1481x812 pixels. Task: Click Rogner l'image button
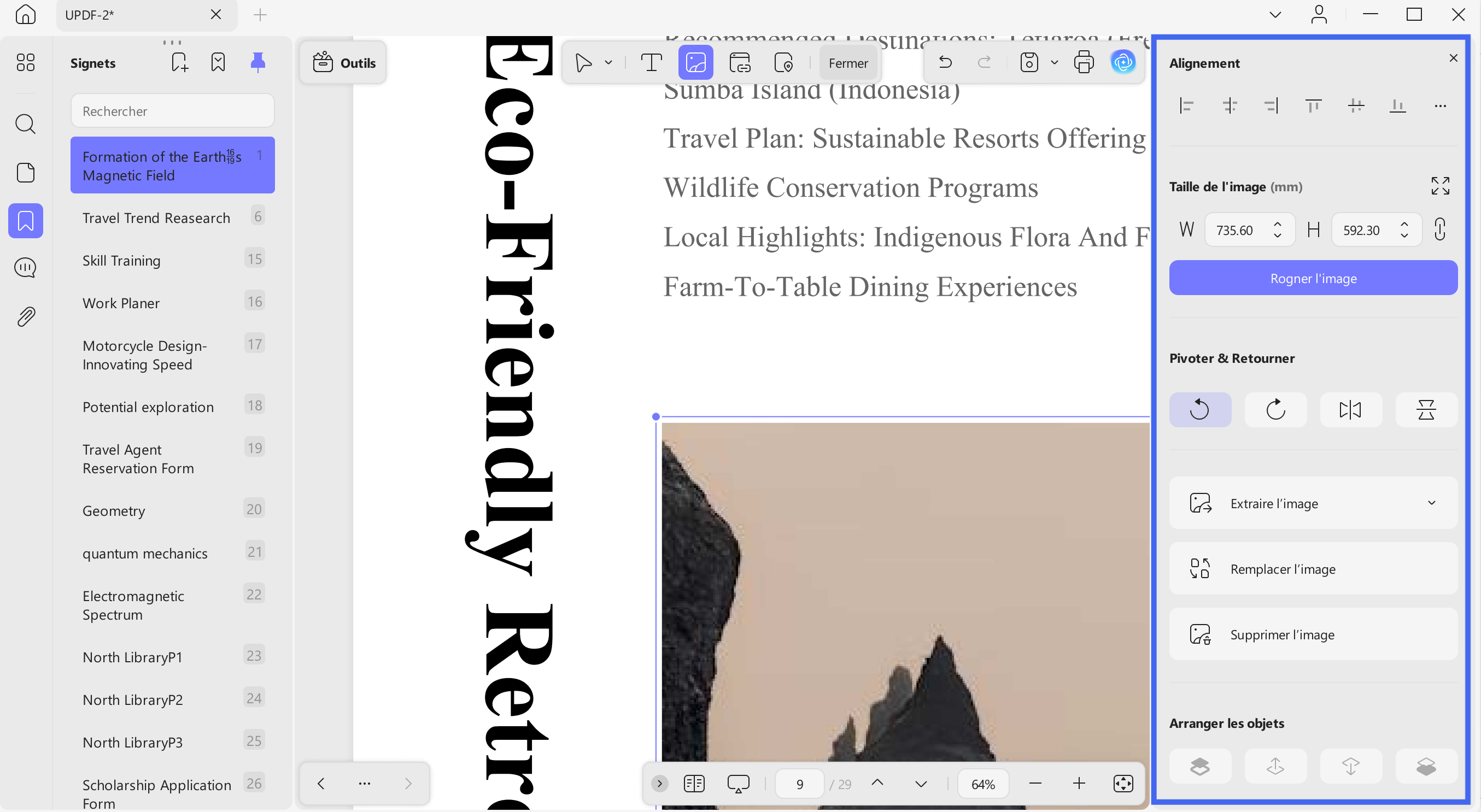(x=1313, y=279)
